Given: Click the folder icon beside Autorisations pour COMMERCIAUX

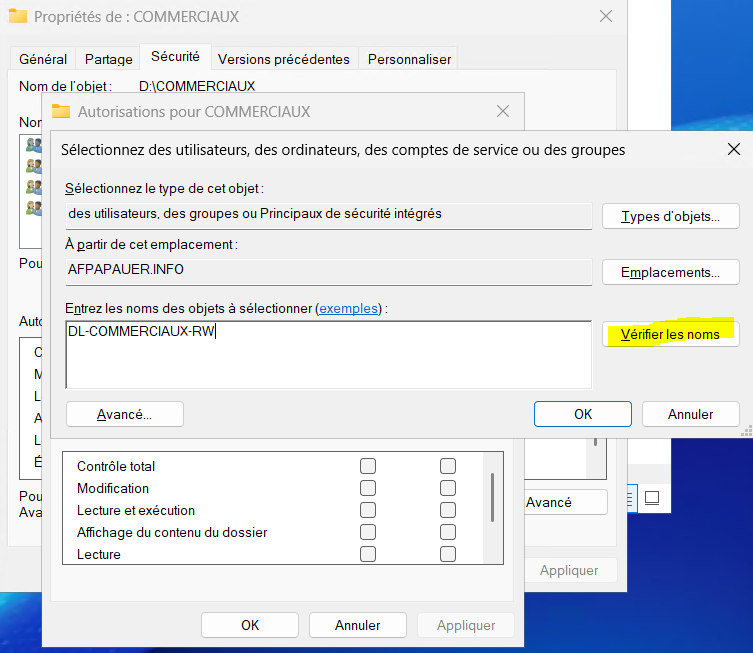Looking at the screenshot, I should (61, 111).
